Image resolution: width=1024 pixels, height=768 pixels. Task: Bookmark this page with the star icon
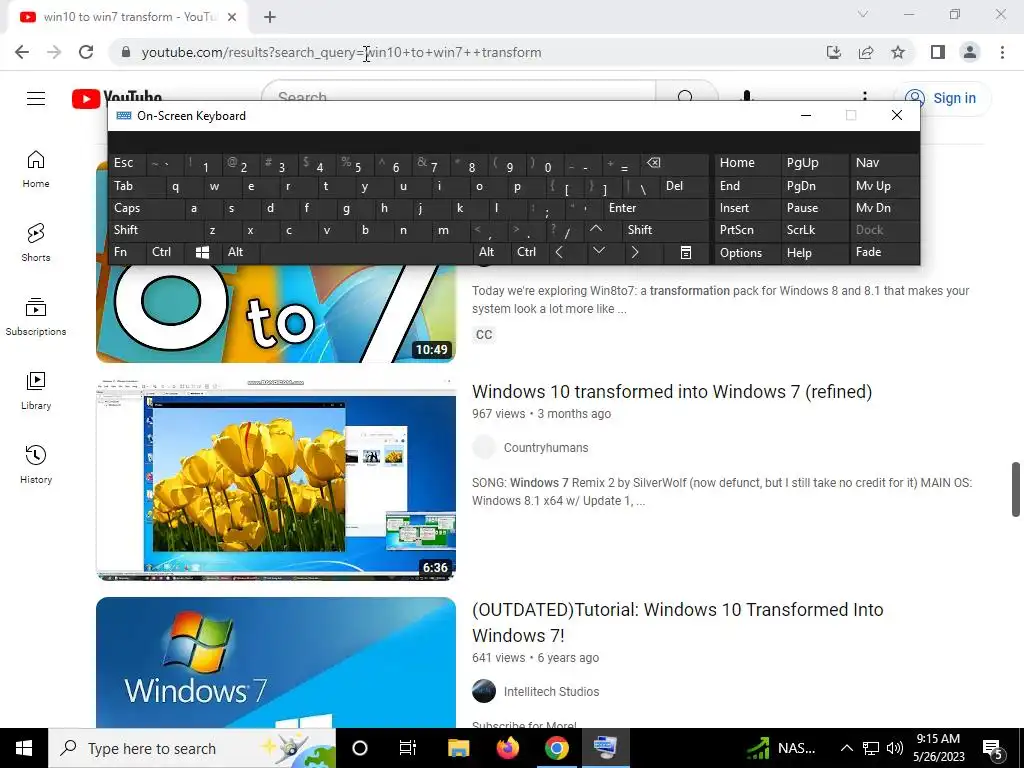point(898,52)
